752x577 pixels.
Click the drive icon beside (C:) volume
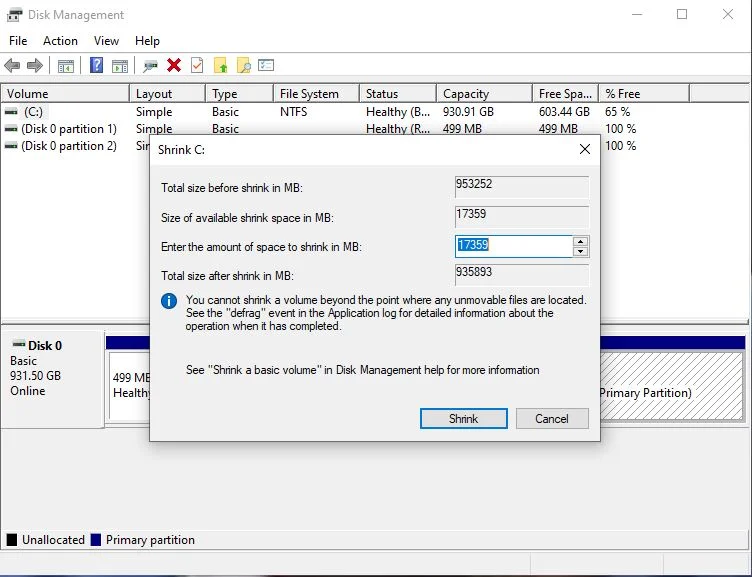click(11, 112)
